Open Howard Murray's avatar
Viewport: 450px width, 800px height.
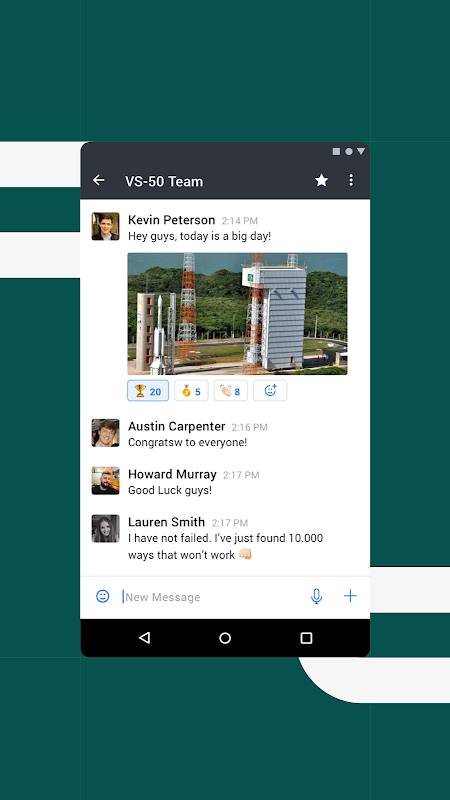coord(106,481)
